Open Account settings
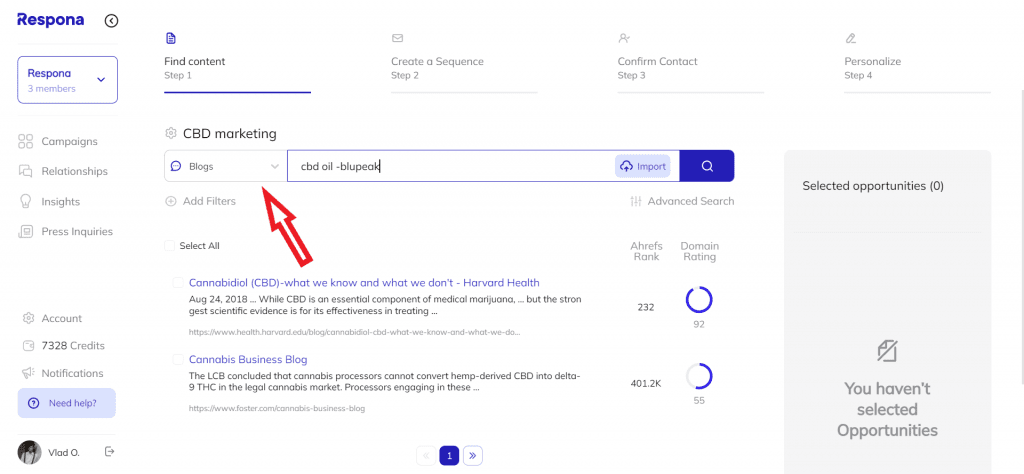1024x474 pixels. point(62,318)
